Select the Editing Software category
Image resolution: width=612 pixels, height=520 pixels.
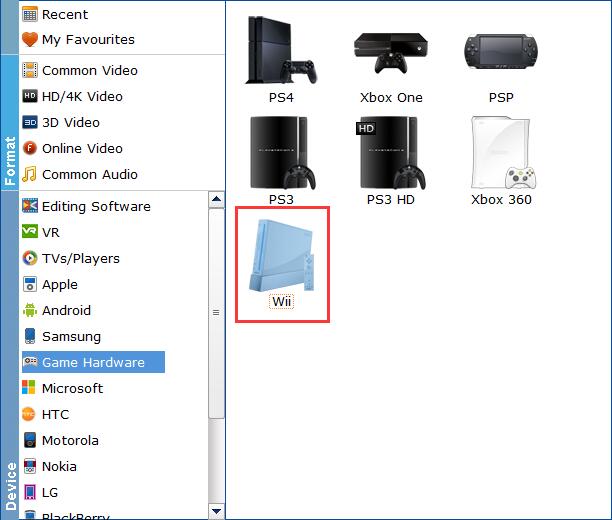tap(96, 207)
